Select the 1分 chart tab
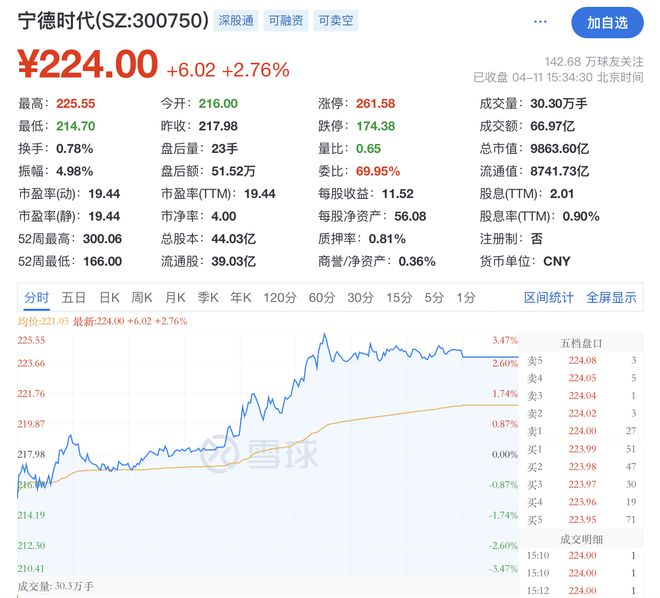The height and width of the screenshot is (598, 660). (466, 298)
